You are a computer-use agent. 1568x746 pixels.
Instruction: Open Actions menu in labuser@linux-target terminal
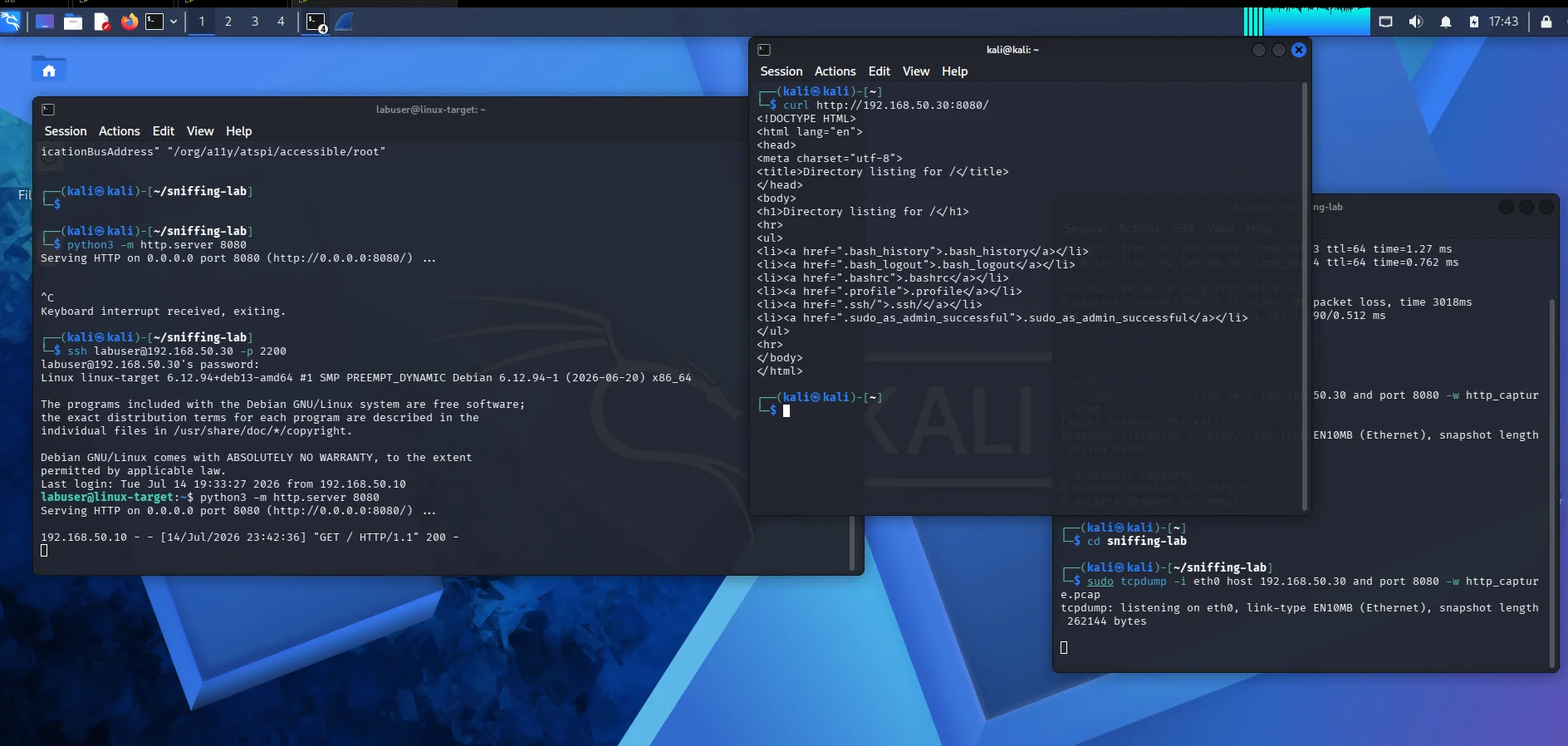tap(120, 131)
